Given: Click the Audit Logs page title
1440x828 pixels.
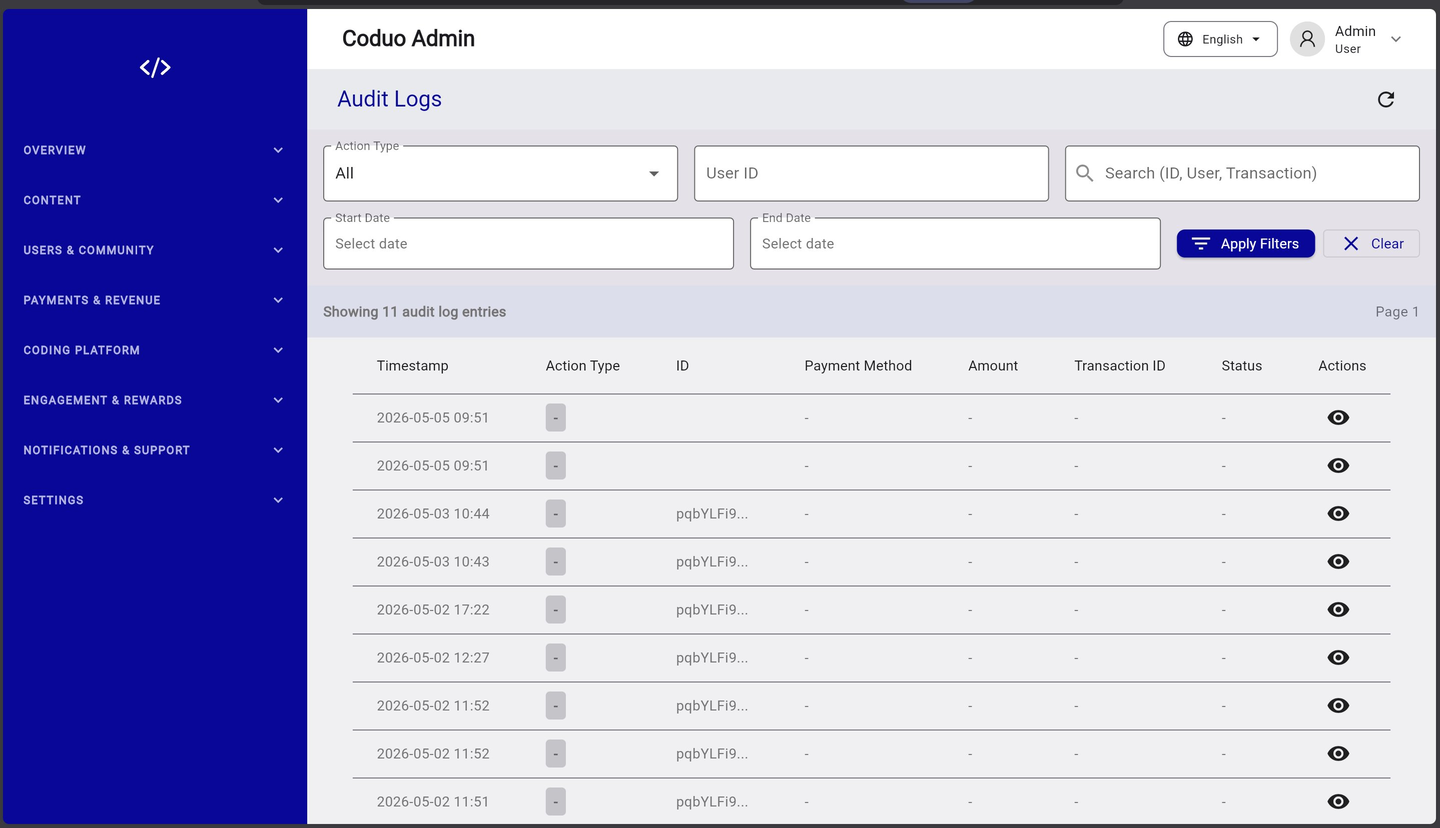Looking at the screenshot, I should click(x=389, y=99).
